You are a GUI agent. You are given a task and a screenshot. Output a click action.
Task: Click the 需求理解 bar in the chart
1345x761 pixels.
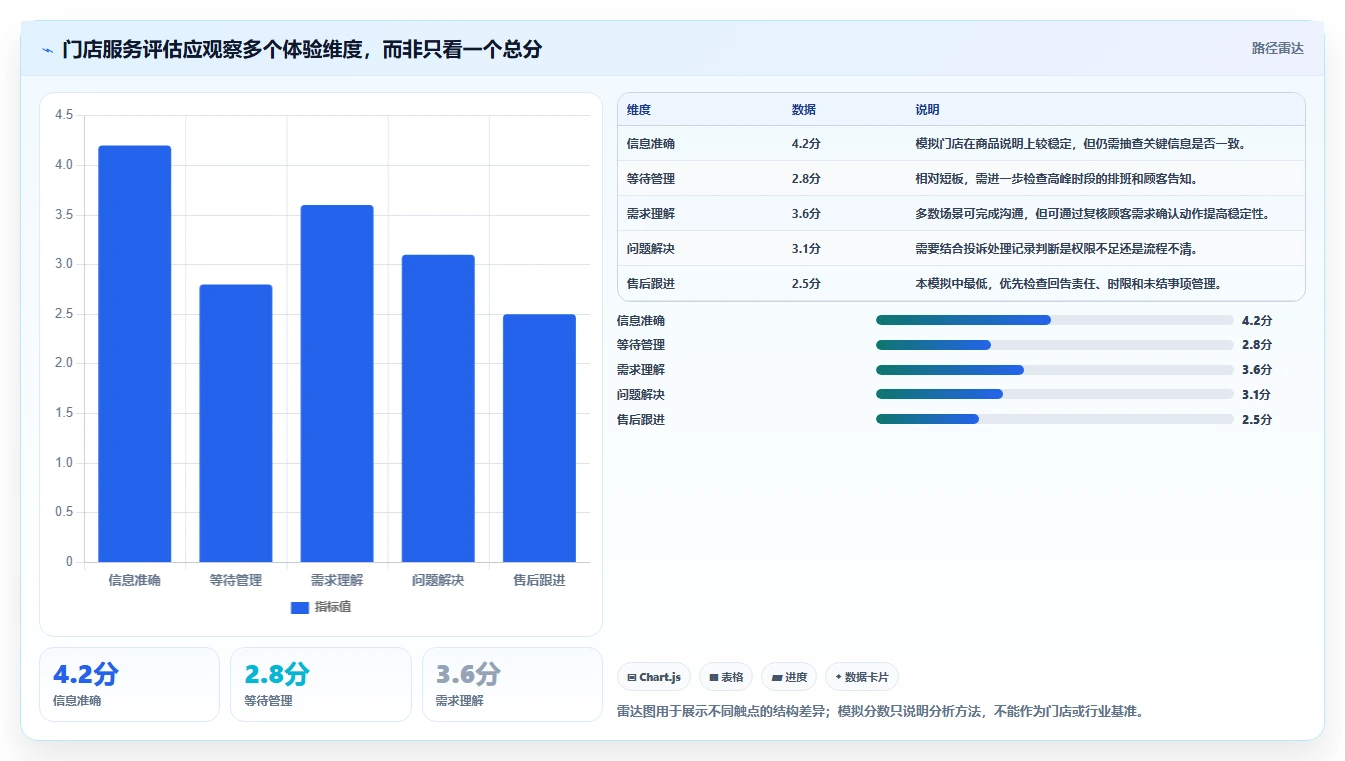pos(337,384)
